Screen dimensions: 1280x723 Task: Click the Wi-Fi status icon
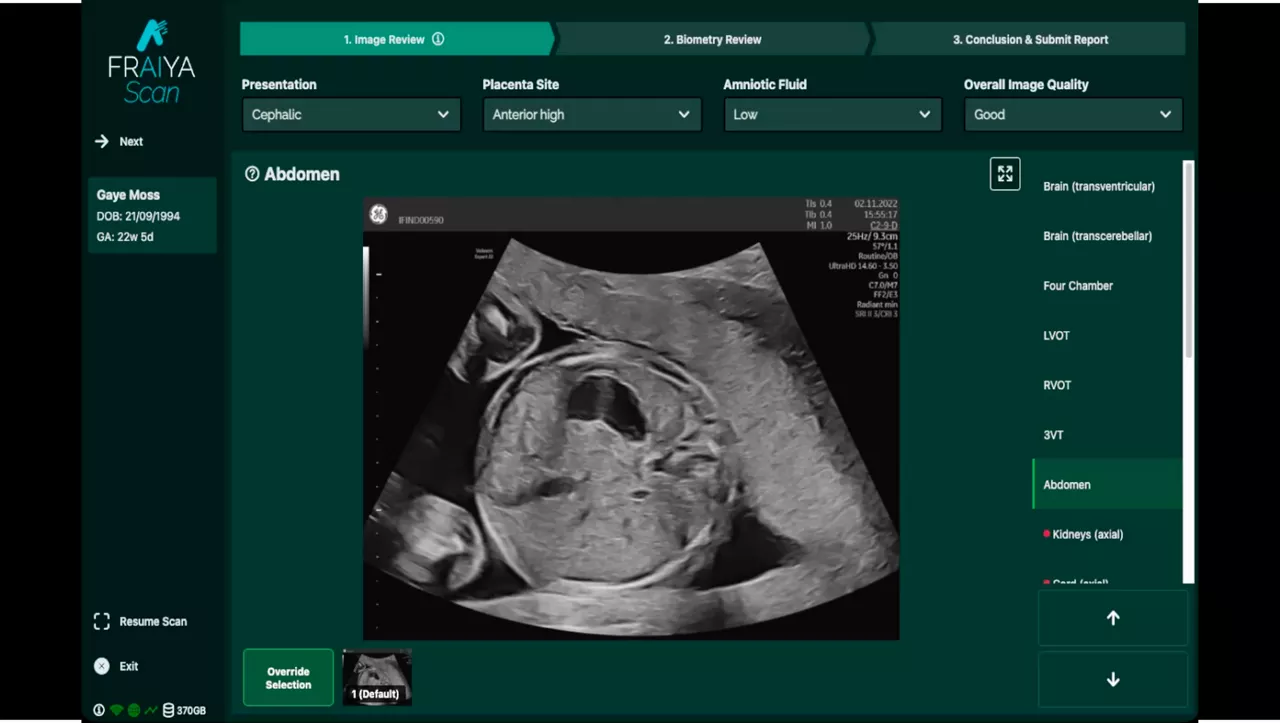tap(116, 710)
